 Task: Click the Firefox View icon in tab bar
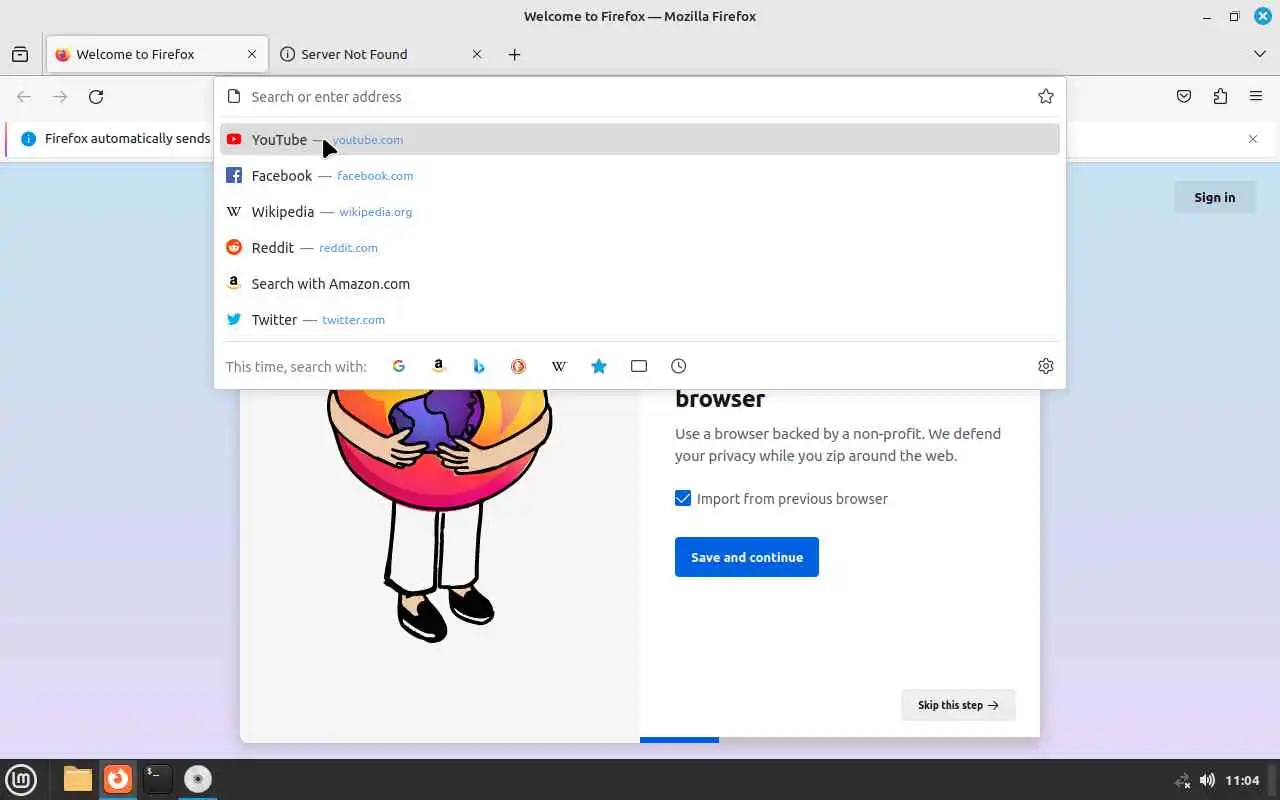[20, 54]
